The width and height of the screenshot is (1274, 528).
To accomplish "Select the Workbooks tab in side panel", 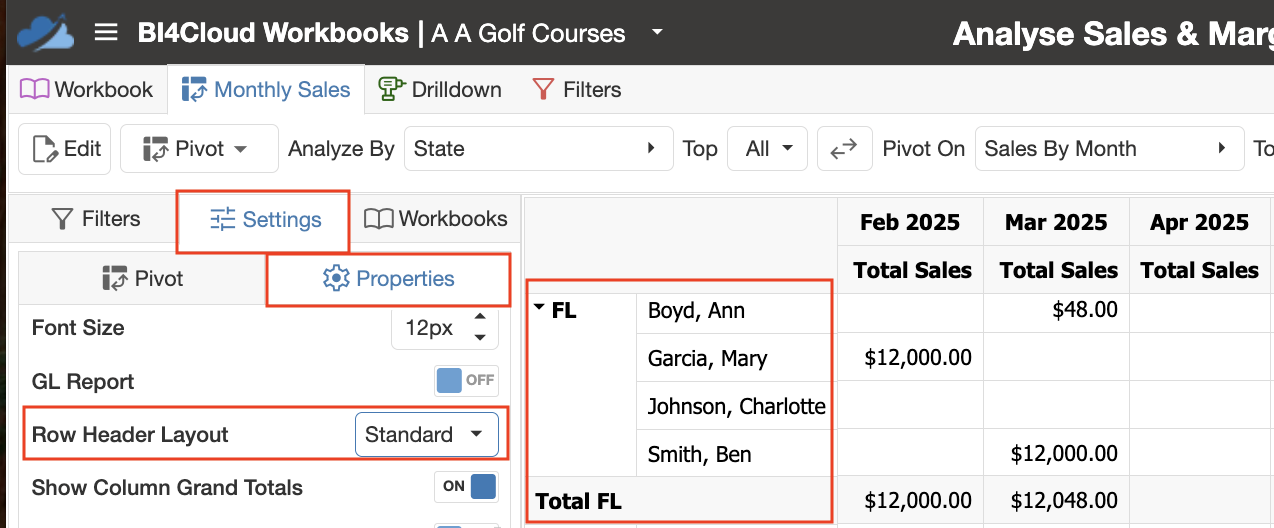I will click(436, 218).
